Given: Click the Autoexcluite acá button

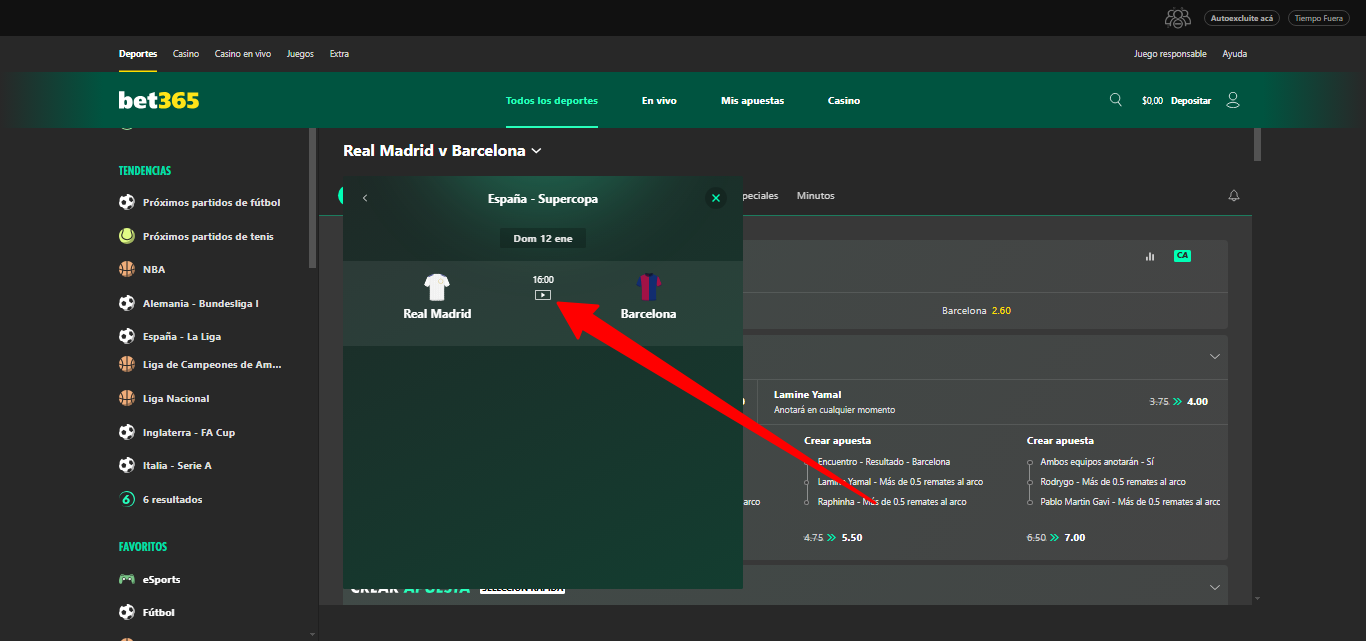Looking at the screenshot, I should (x=1241, y=18).
